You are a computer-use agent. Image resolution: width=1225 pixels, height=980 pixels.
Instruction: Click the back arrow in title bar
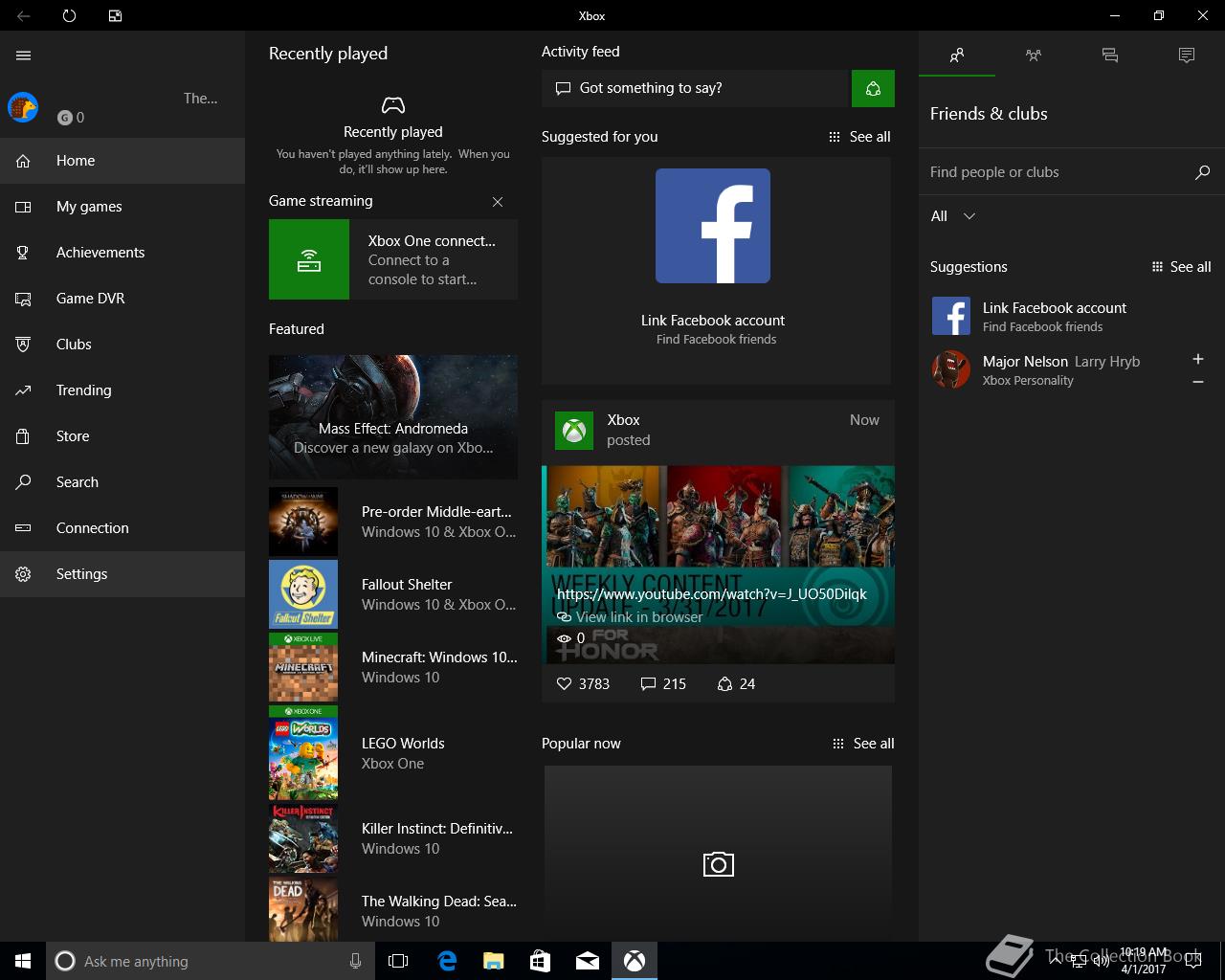click(23, 15)
